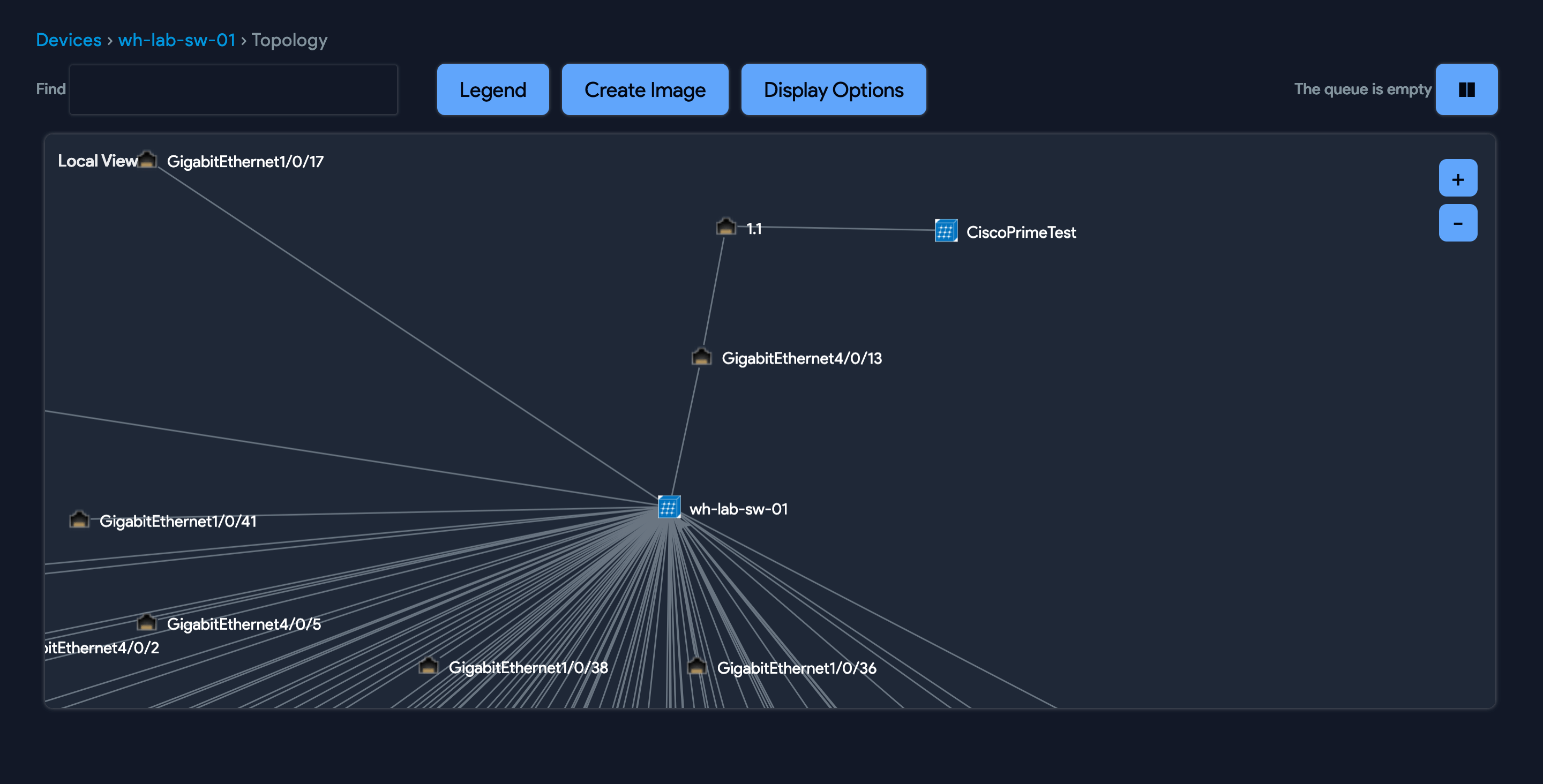This screenshot has width=1543, height=784.
Task: Click the GigabitEthernet4/0/5 port icon
Action: (147, 623)
